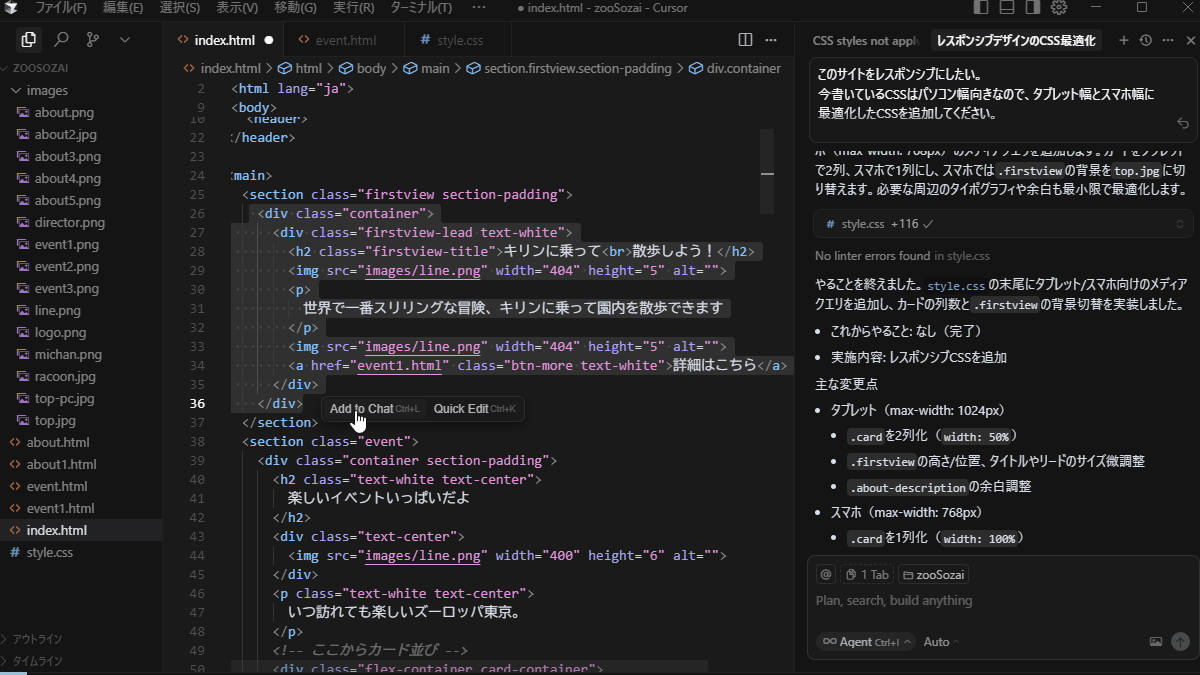The image size is (1200, 675).
Task: Click the zooSozai folder context chip
Action: click(x=933, y=575)
